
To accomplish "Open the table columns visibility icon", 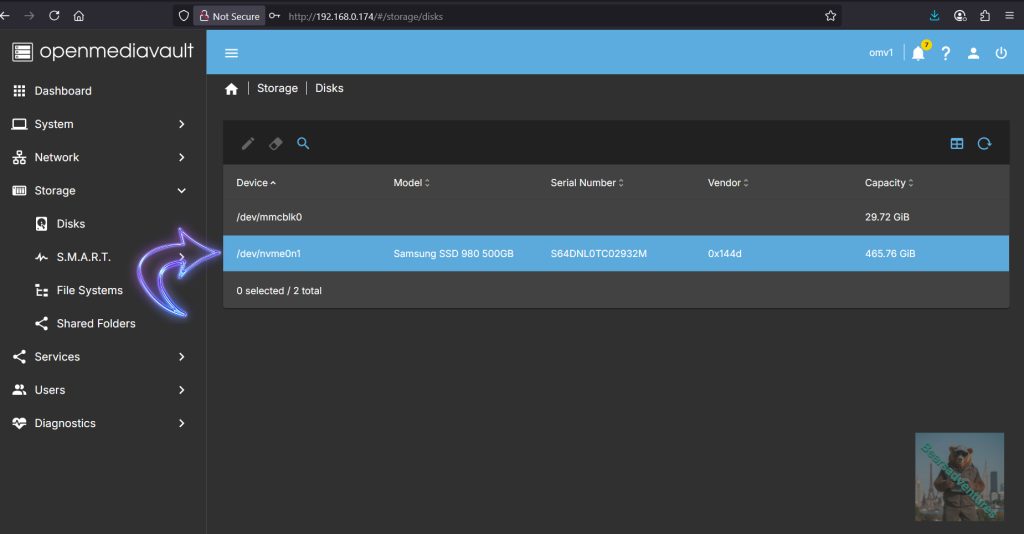I will click(x=957, y=144).
